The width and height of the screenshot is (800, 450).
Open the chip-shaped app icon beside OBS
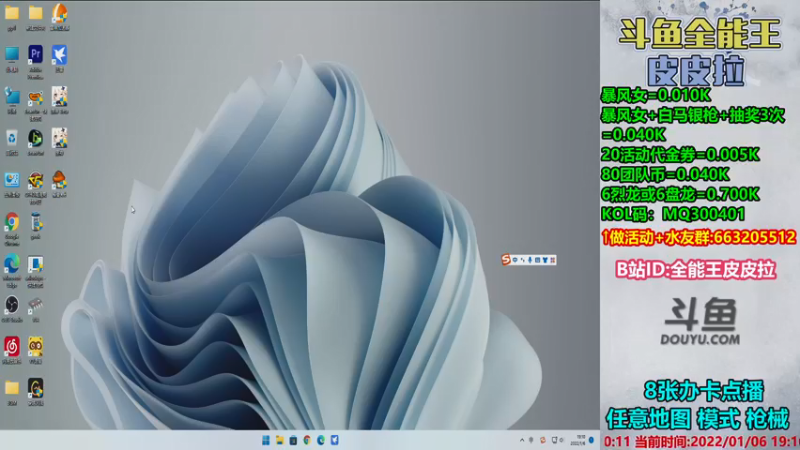tap(35, 305)
